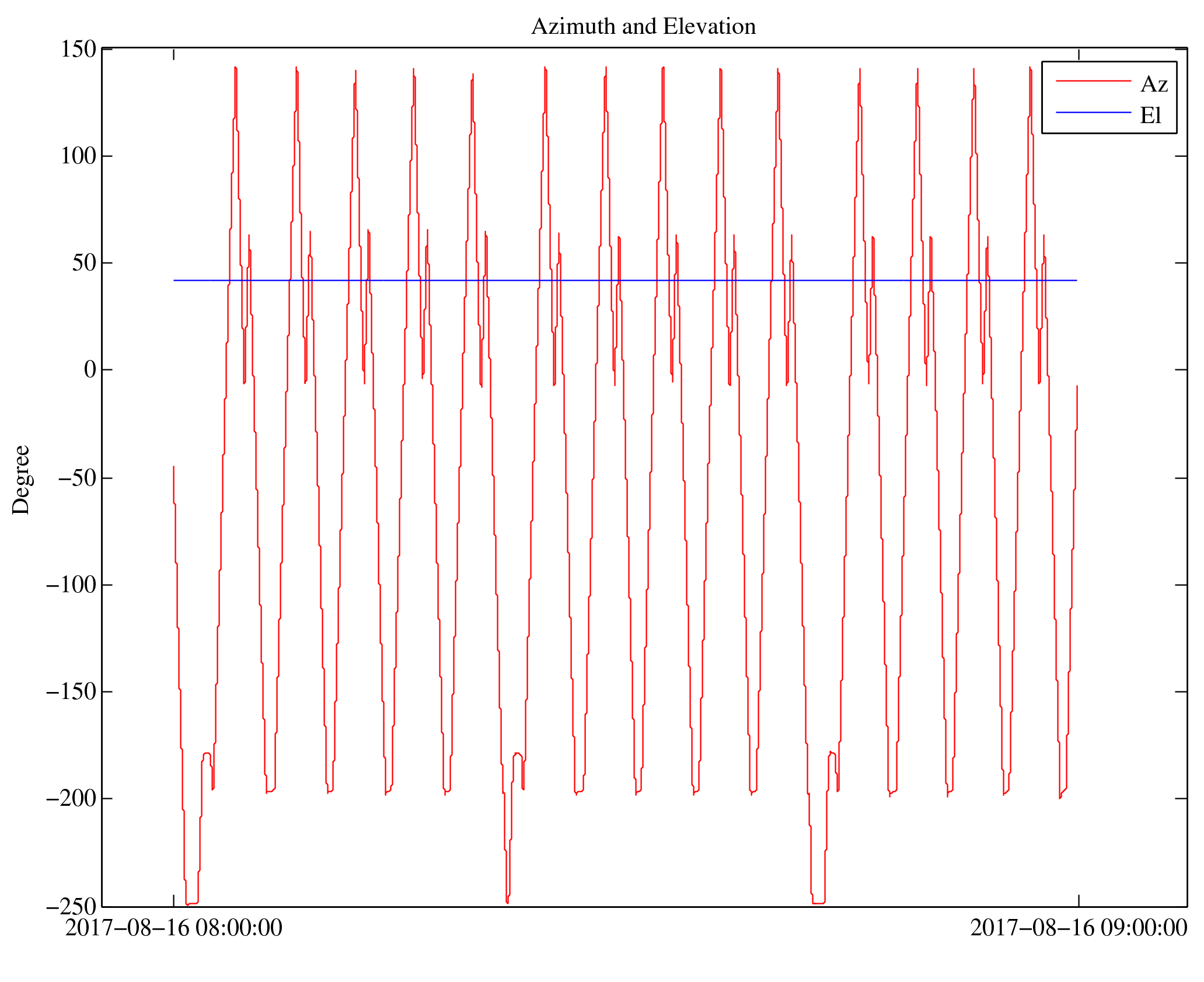Click the x-axis label '2017-08-16 09:00:00'
This screenshot has height=982, width=1204.
click(1079, 928)
